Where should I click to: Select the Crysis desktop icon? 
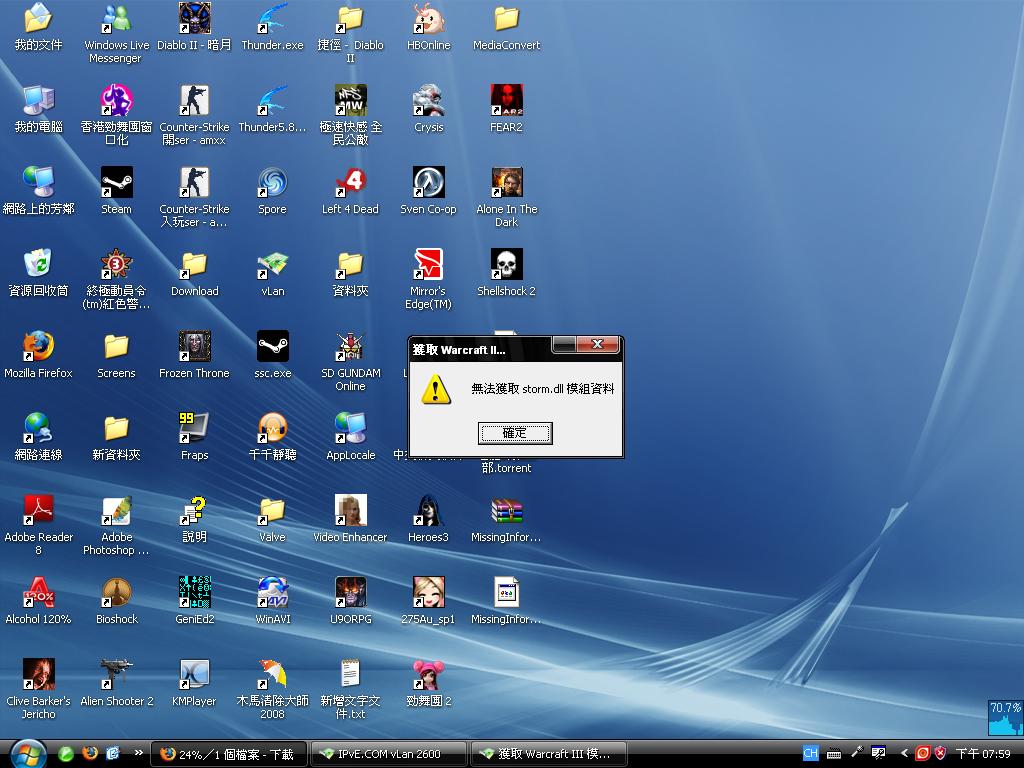point(428,102)
